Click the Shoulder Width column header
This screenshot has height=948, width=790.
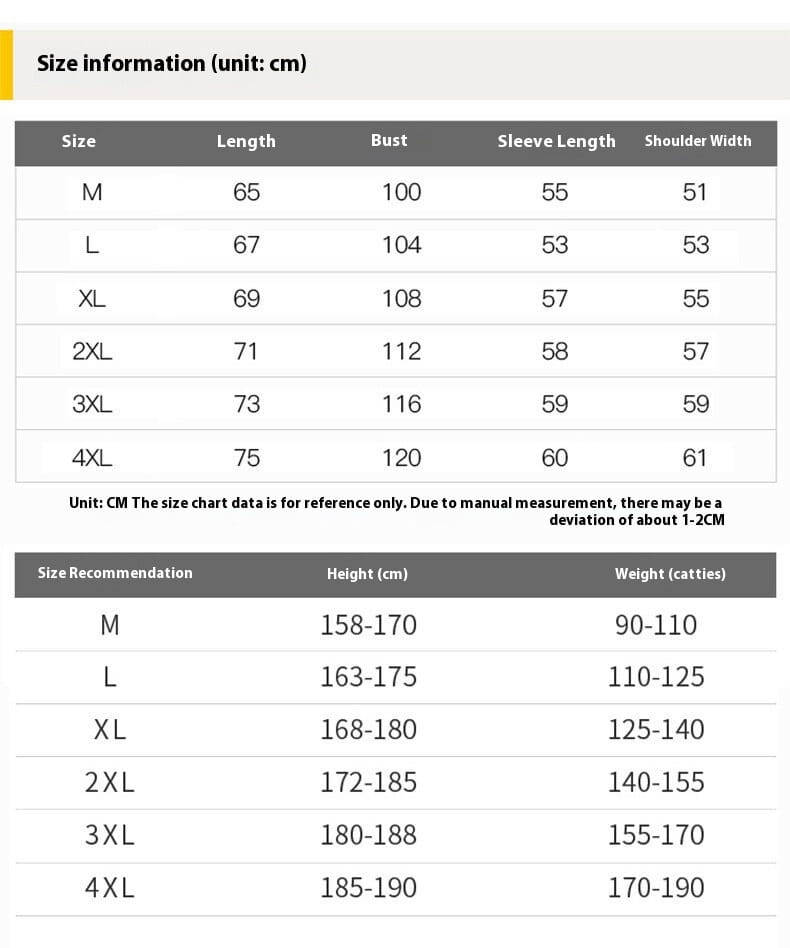click(x=697, y=141)
